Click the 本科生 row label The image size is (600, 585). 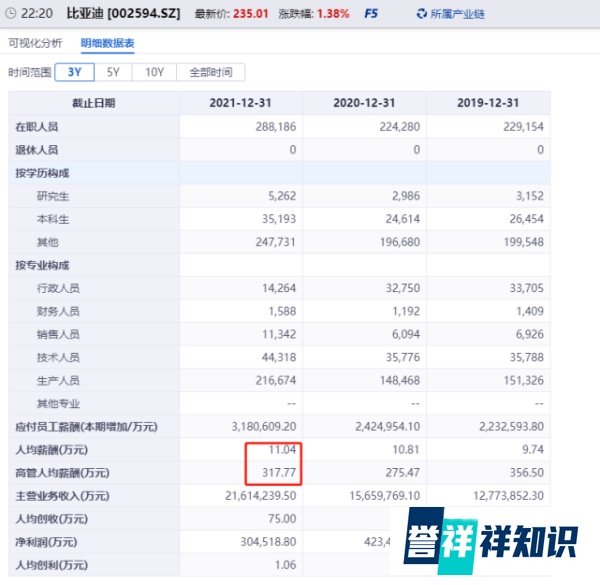[53, 219]
